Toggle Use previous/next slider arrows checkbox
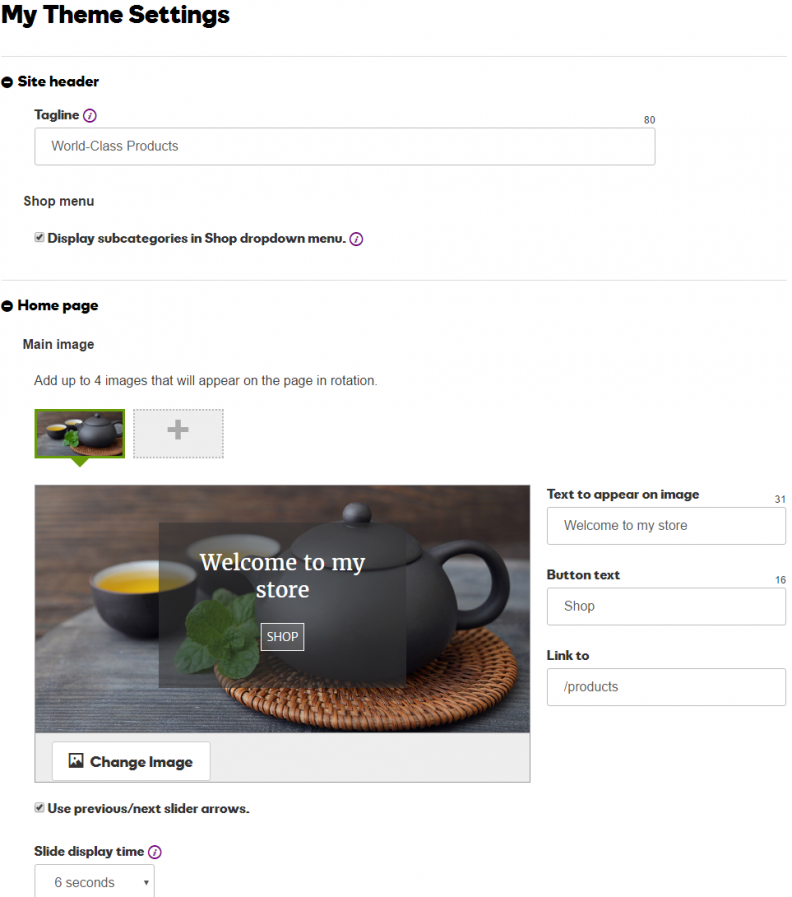 tap(39, 808)
